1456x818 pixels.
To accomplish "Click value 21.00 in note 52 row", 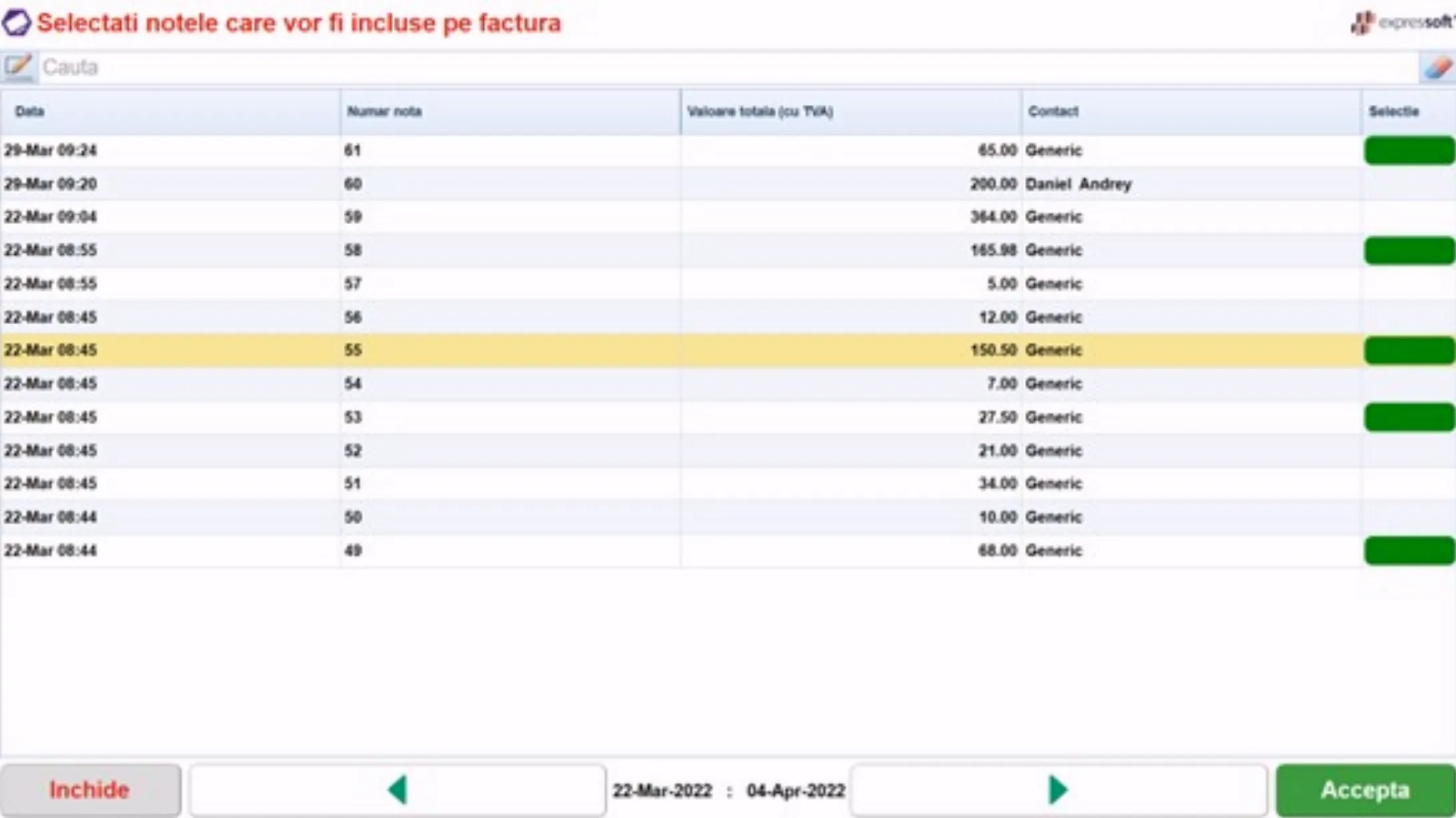I will (x=997, y=450).
